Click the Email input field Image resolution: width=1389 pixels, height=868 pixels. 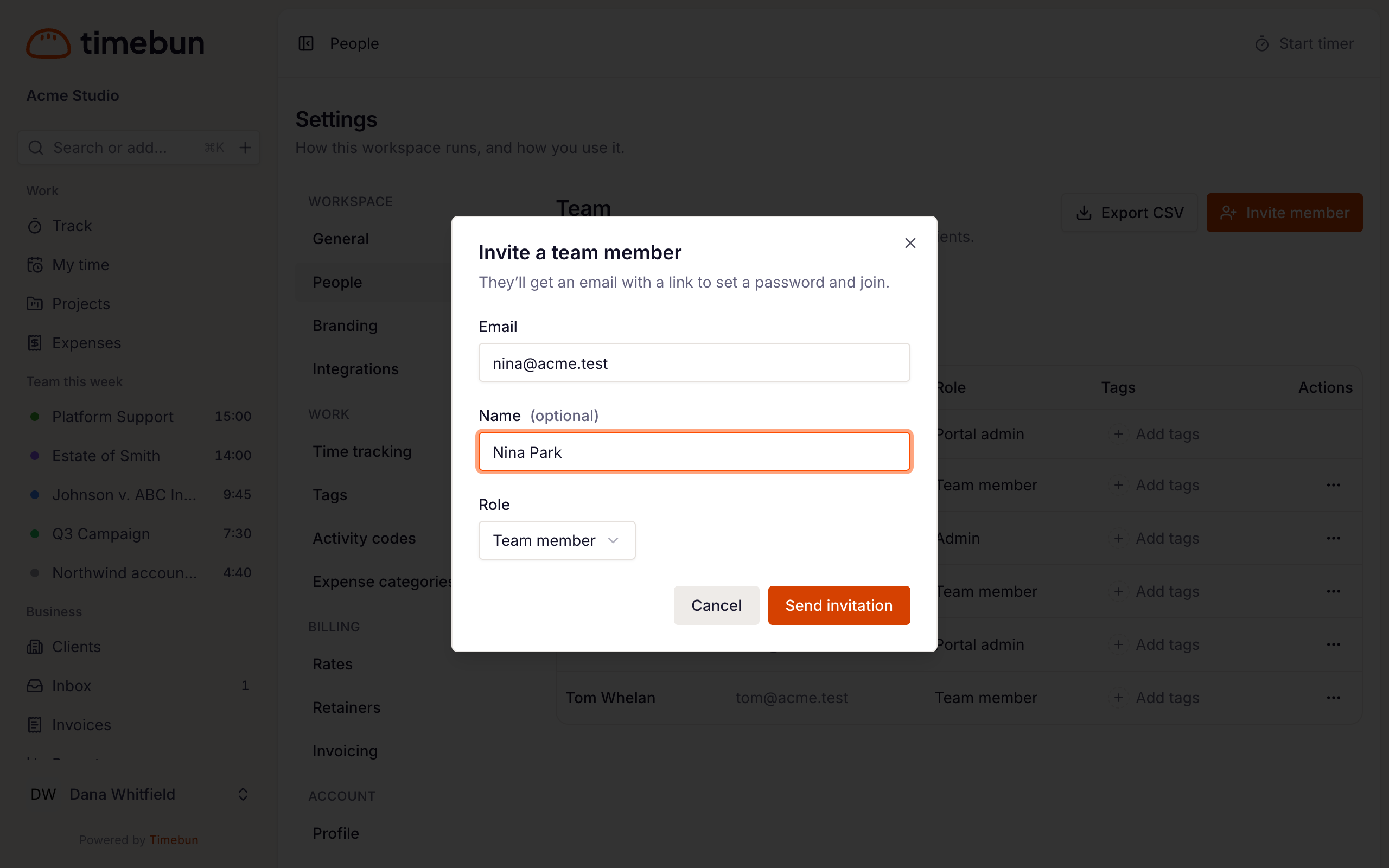click(x=694, y=363)
